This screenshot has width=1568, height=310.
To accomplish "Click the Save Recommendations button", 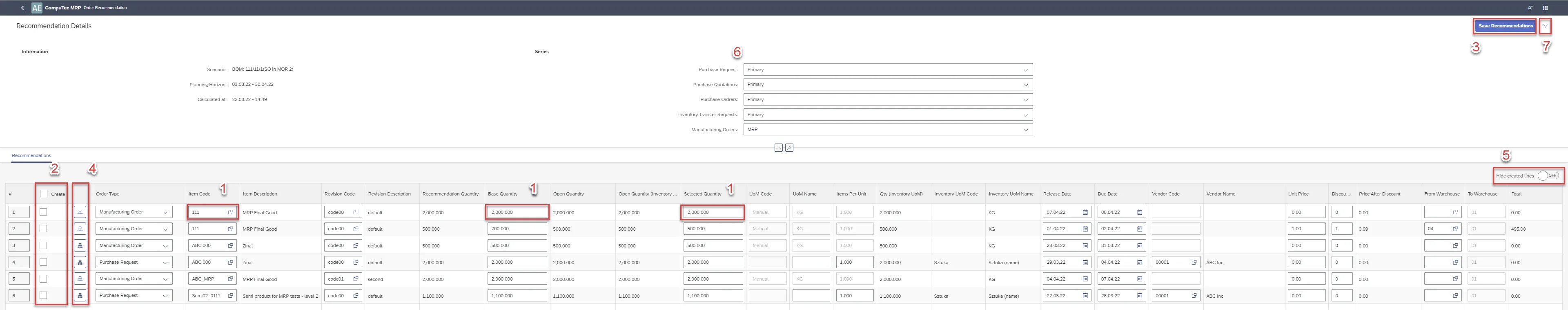I will pos(1505,26).
